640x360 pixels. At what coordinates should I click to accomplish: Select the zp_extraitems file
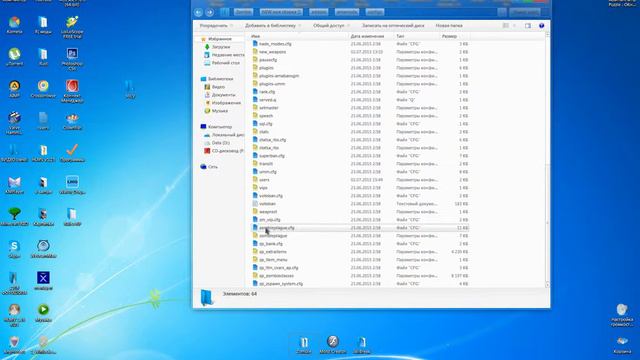359,252
